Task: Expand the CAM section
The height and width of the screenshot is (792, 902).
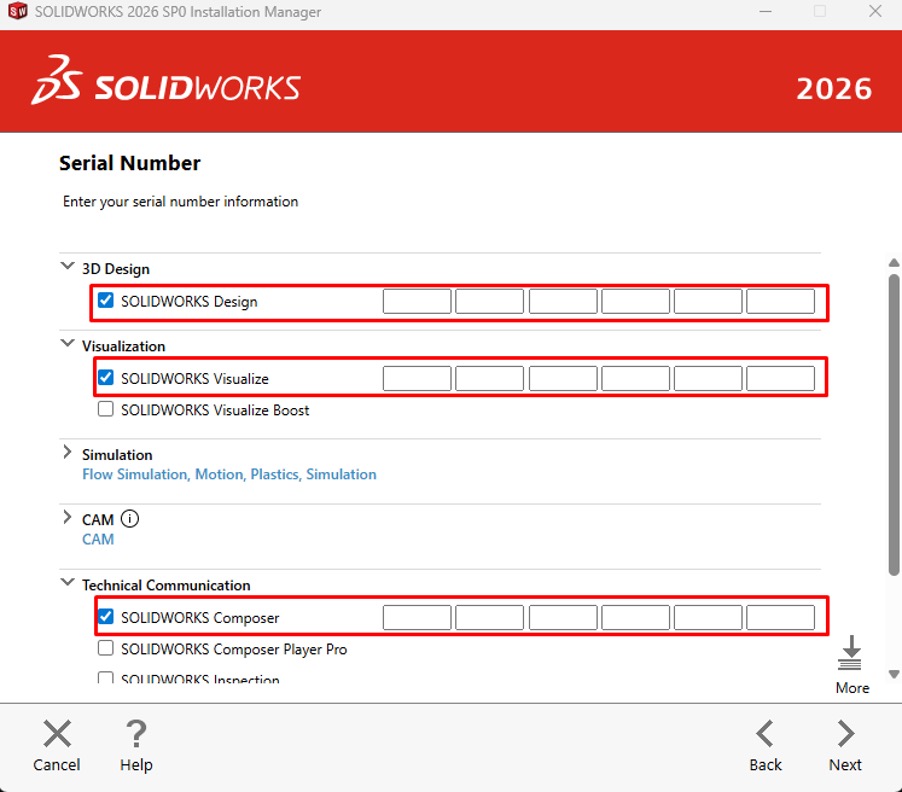Action: click(x=67, y=517)
